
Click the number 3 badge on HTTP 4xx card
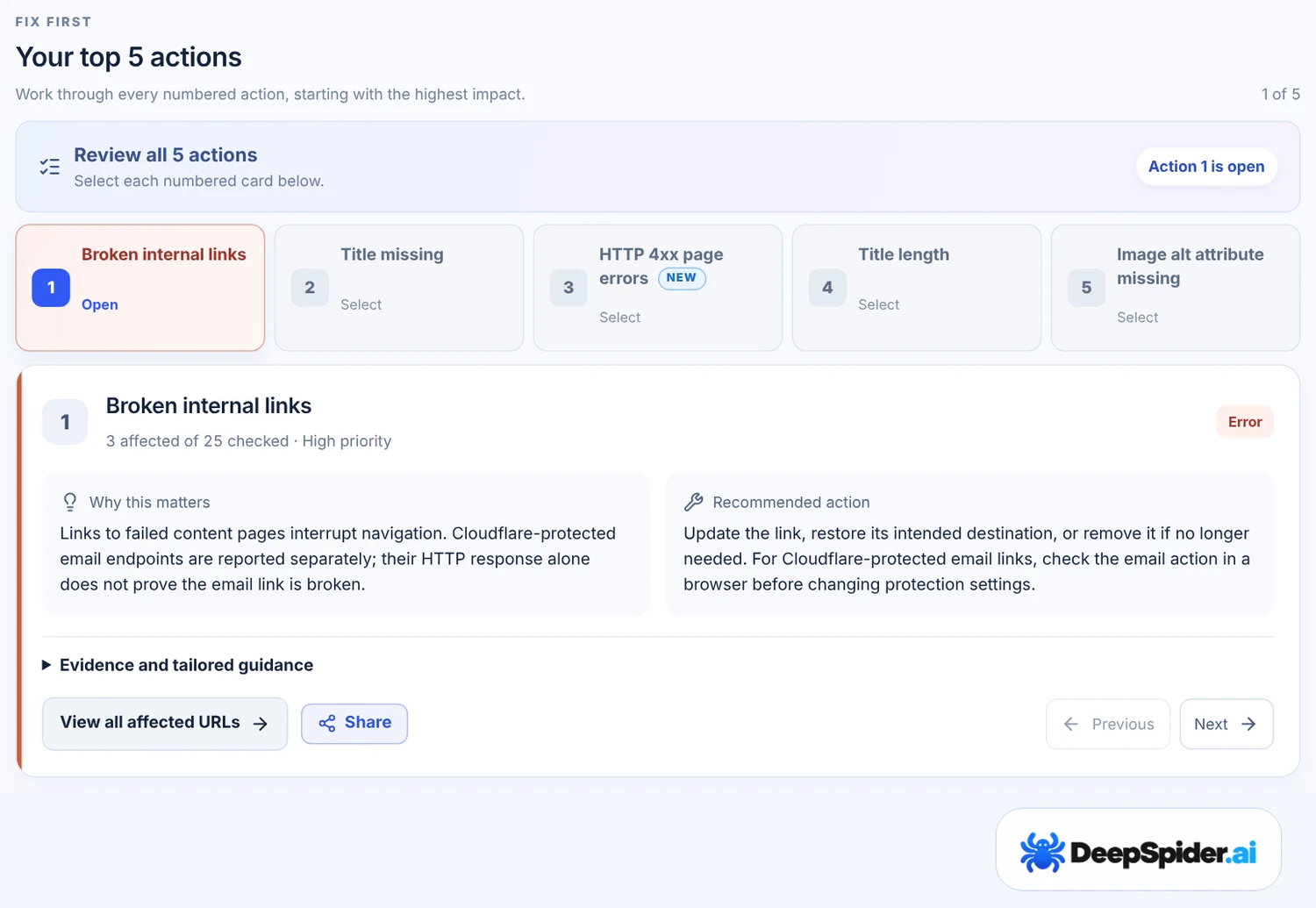point(569,288)
